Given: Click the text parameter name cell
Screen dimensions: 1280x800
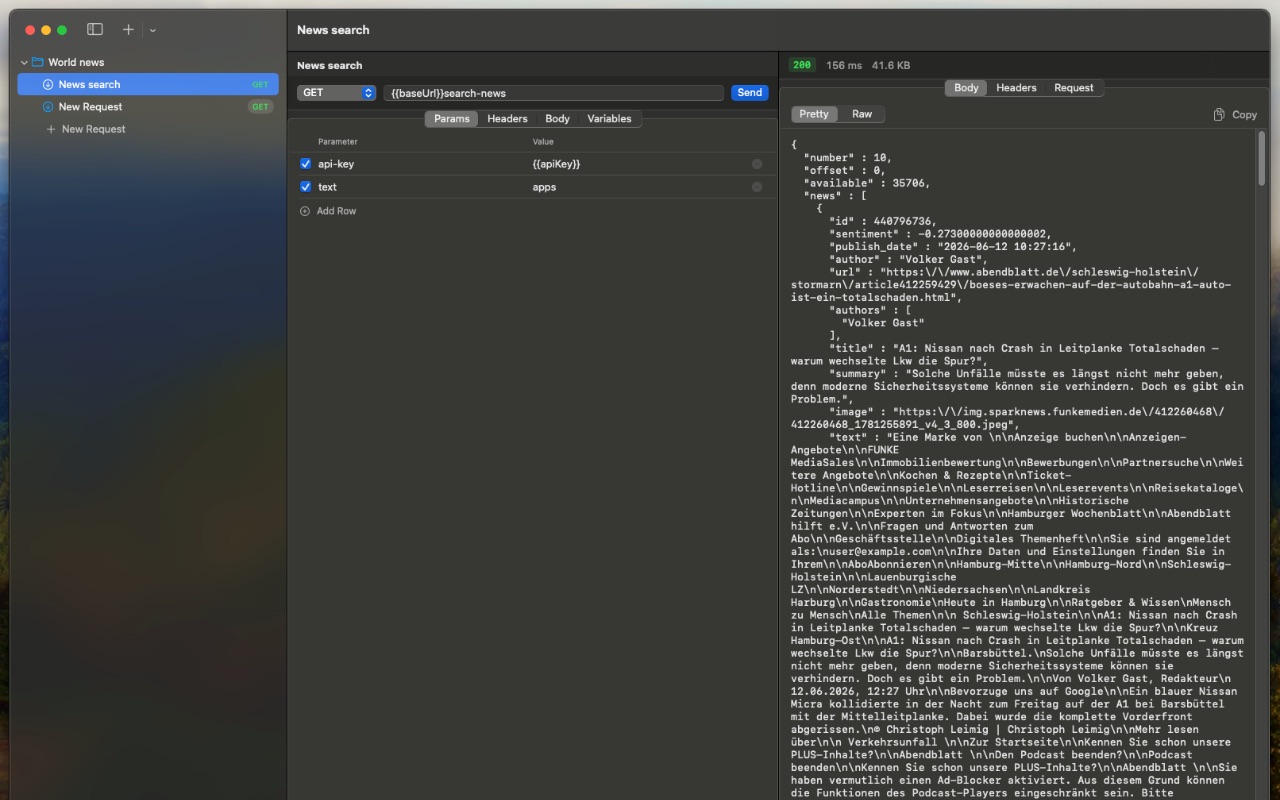Looking at the screenshot, I should click(327, 187).
